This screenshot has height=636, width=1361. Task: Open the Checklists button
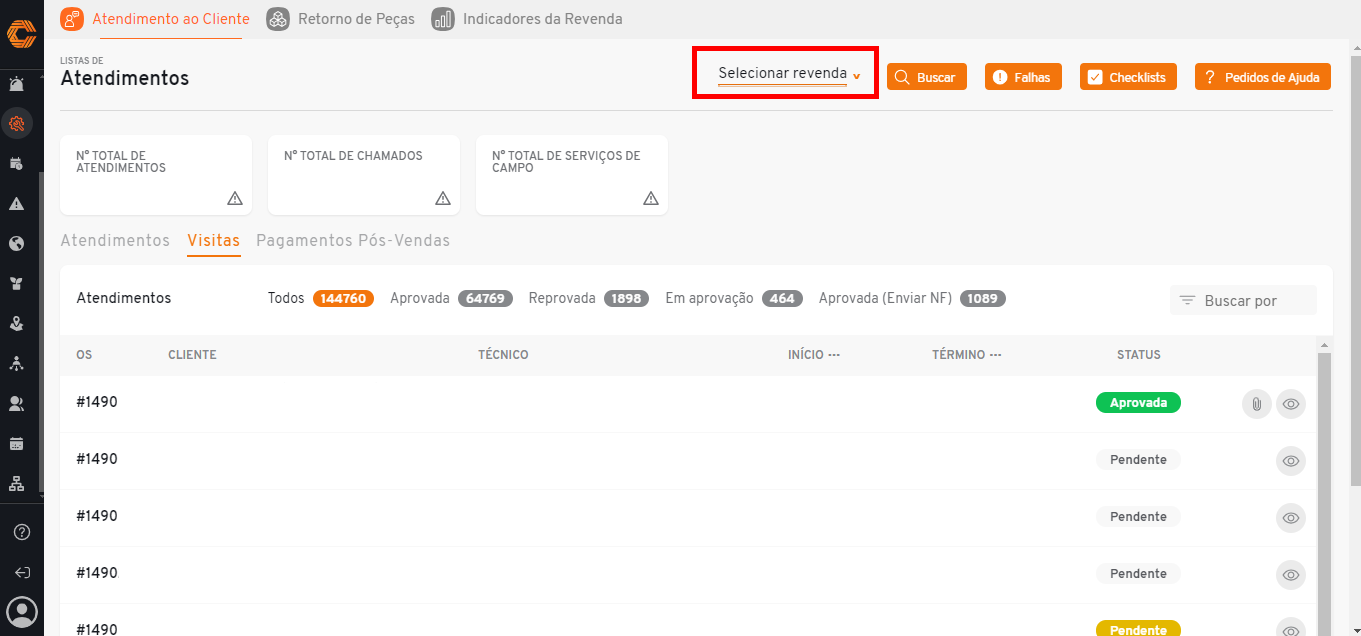tap(1128, 77)
